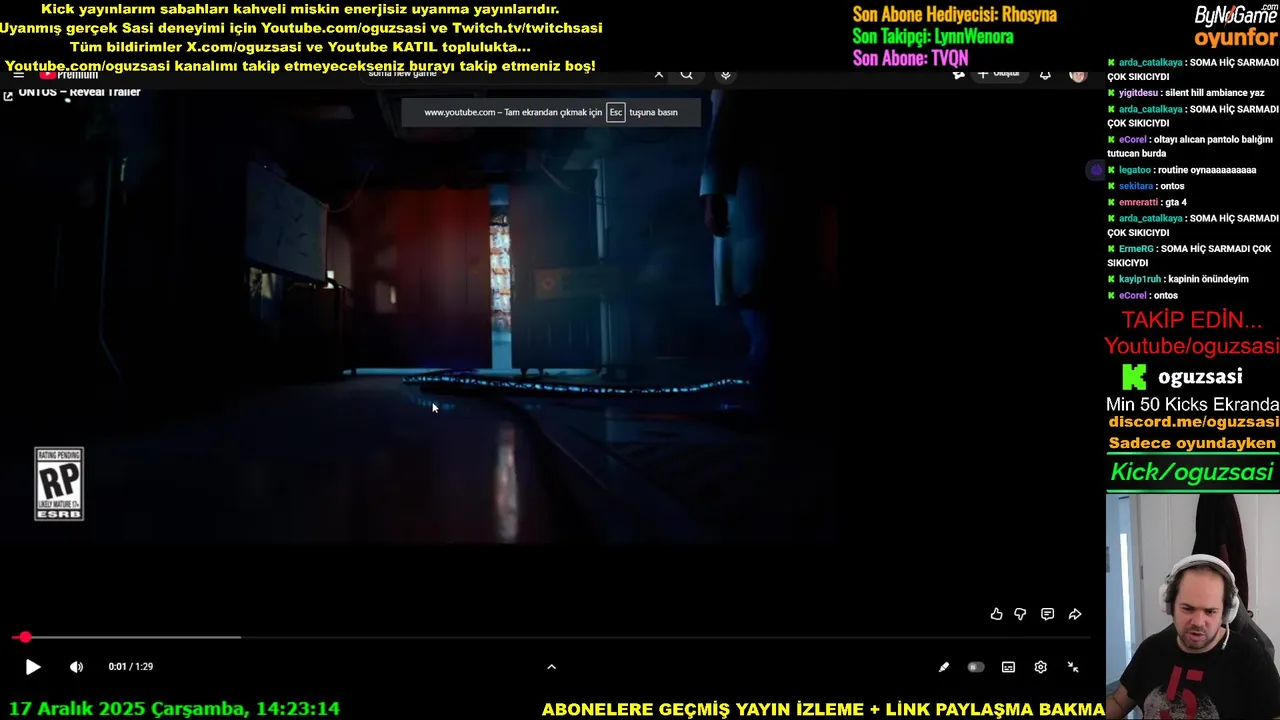
Task: Click 'Son Abone: TVQN' text
Action: [910, 59]
